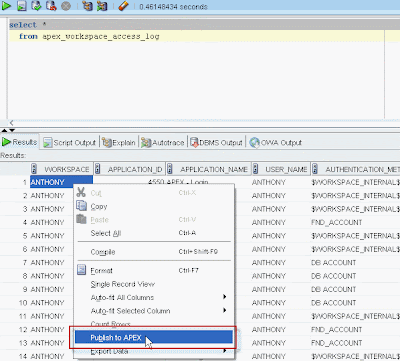Click the Autotrace toolbar icon
The image size is (400, 361).
tap(102, 6)
